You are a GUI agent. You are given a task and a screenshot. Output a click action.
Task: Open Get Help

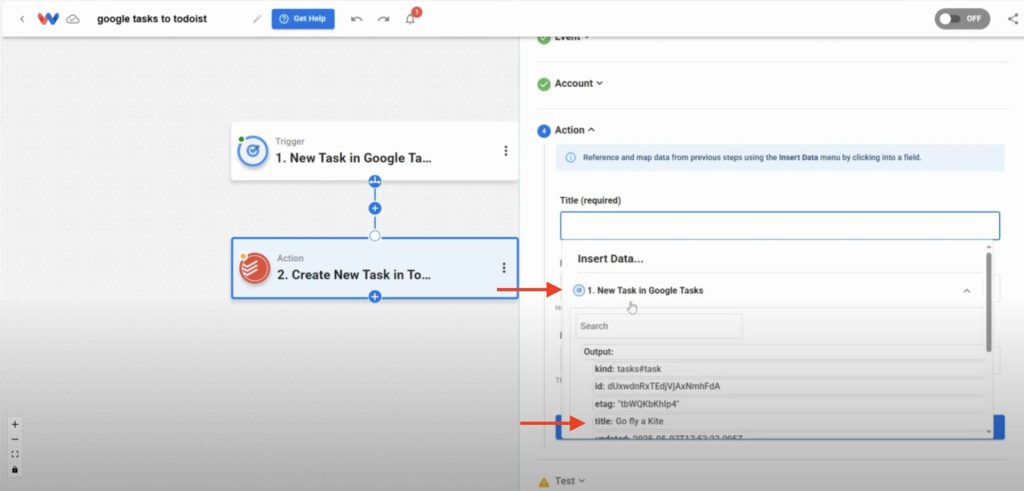click(303, 19)
